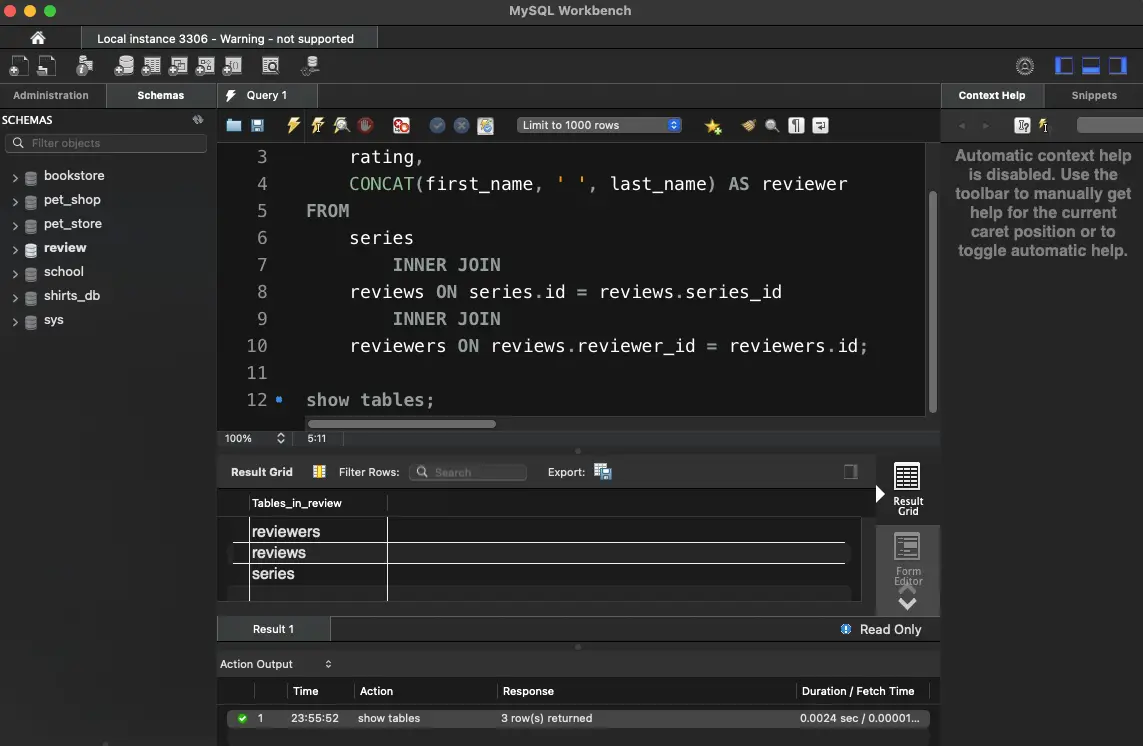
Task: Expand the pet_store schema
Action: (15, 225)
